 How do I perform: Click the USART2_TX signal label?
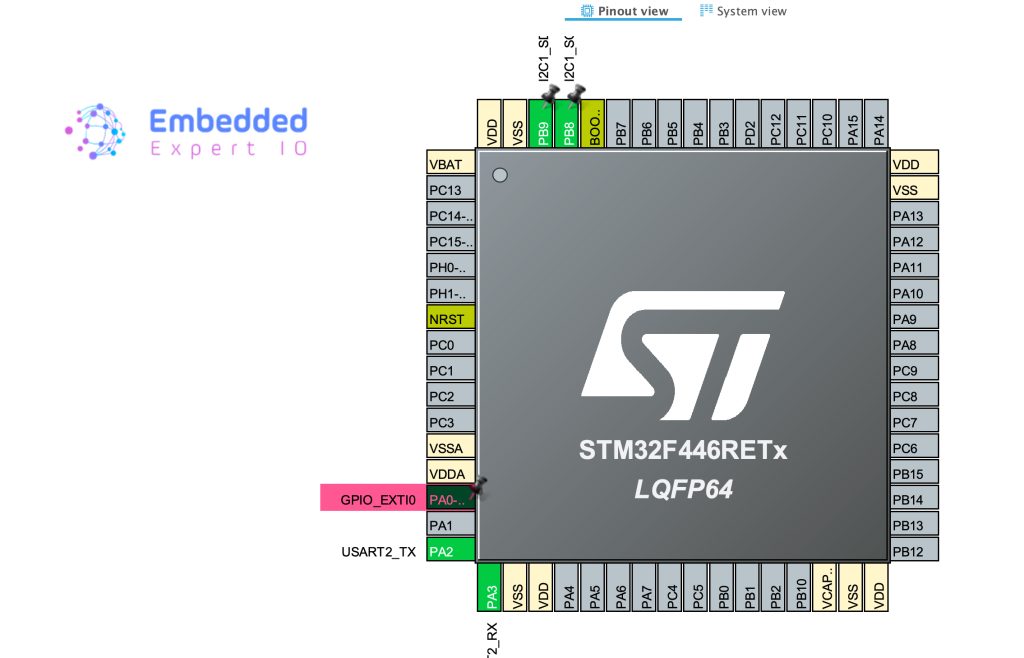[x=379, y=551]
